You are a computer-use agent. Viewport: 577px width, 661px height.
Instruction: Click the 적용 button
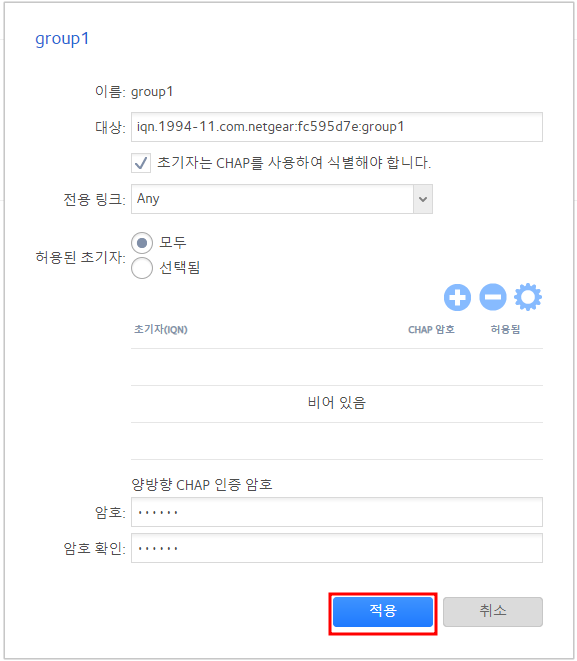[383, 612]
